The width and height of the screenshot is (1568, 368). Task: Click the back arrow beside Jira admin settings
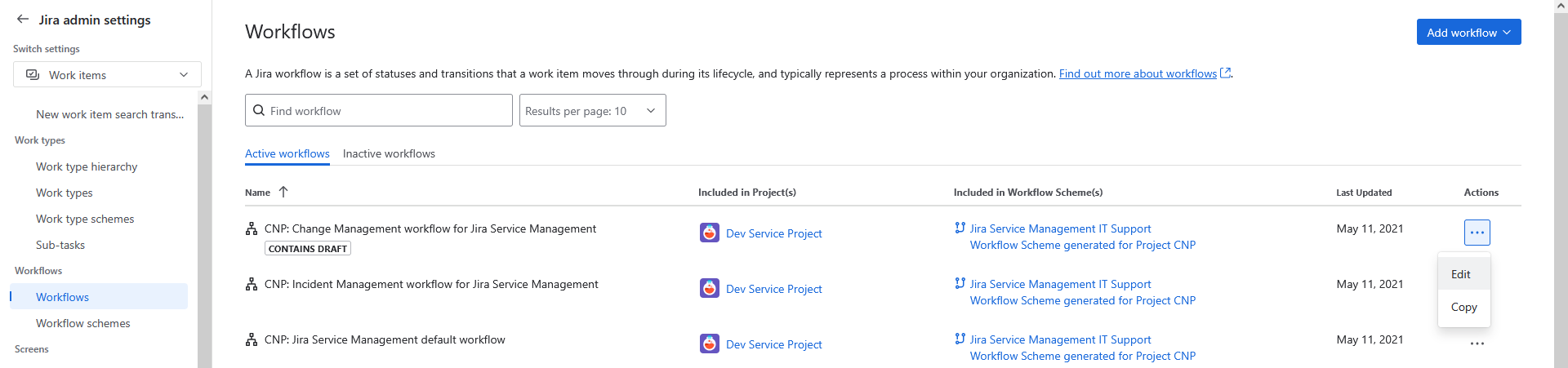pos(23,20)
